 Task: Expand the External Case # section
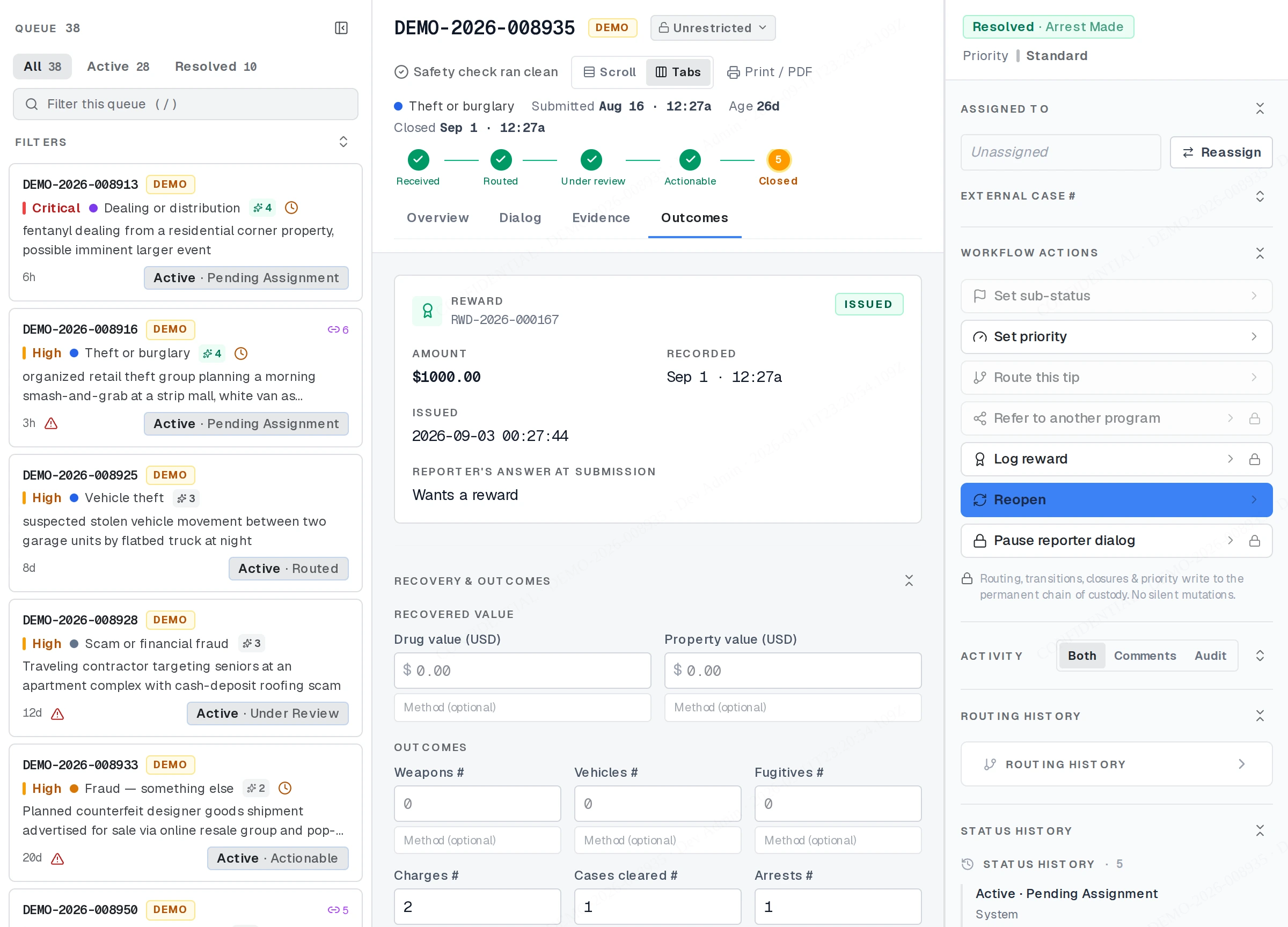tap(1260, 196)
